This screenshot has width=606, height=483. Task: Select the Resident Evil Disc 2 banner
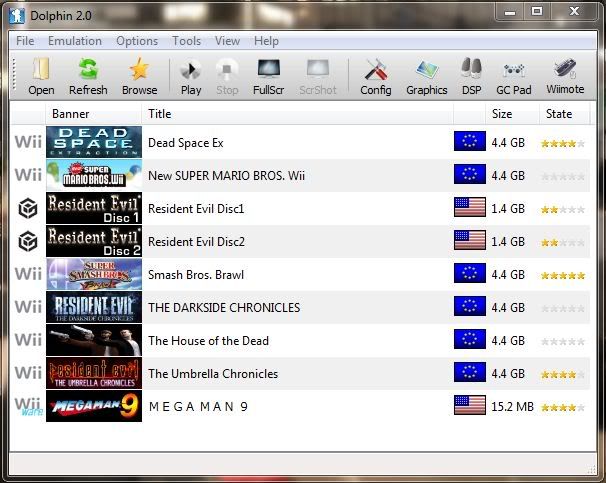click(94, 241)
